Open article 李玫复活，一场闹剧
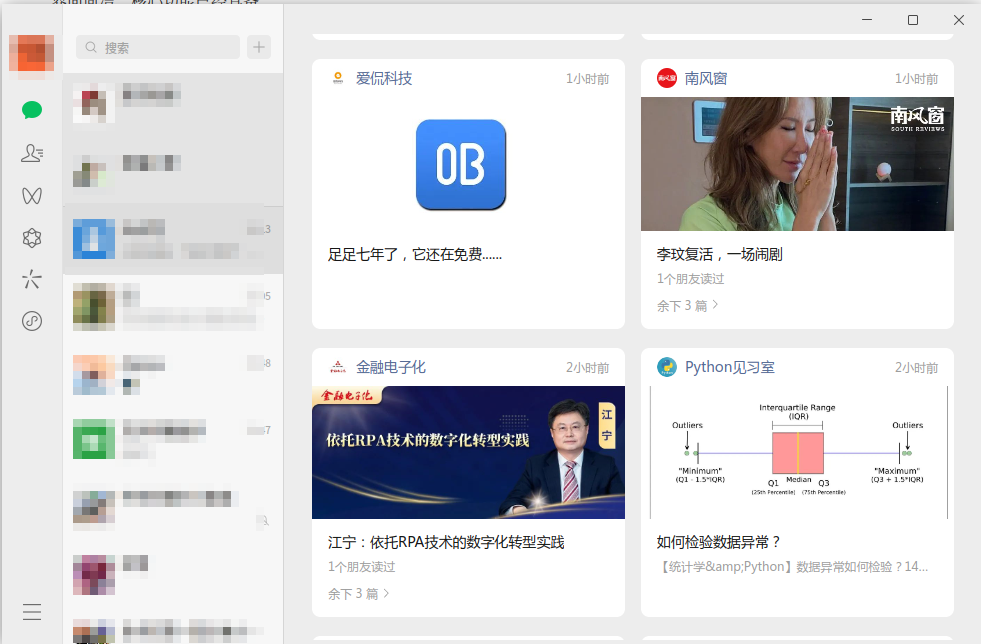This screenshot has height=644, width=981. (719, 254)
